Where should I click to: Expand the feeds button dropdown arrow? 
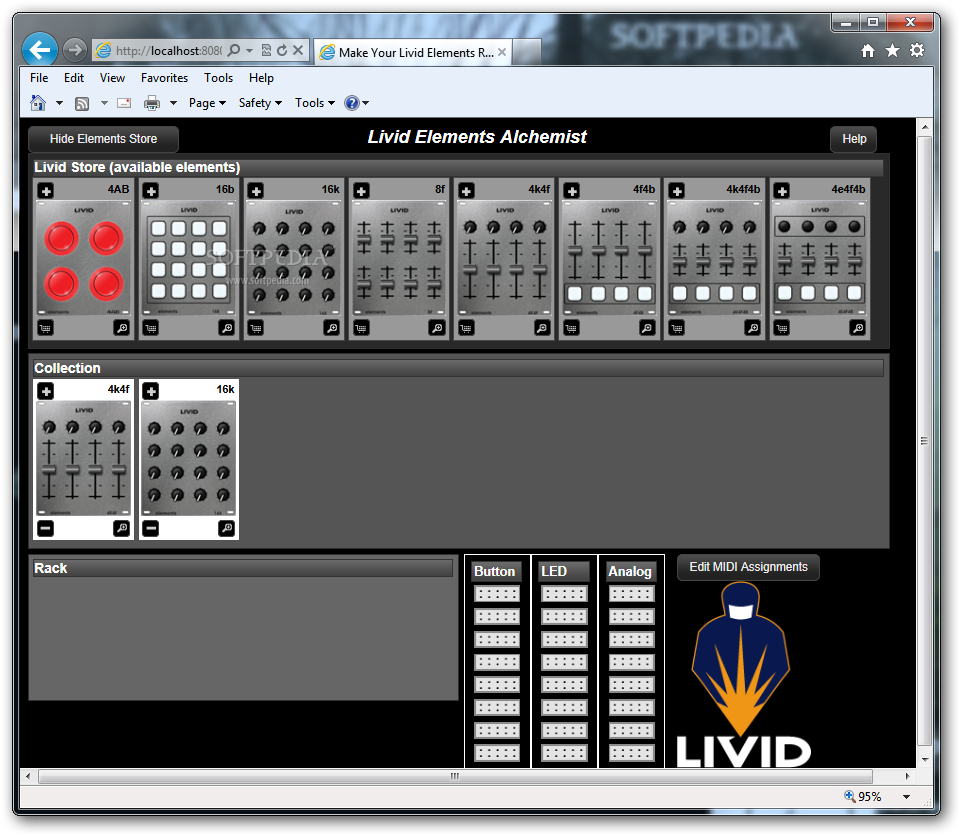pos(104,103)
